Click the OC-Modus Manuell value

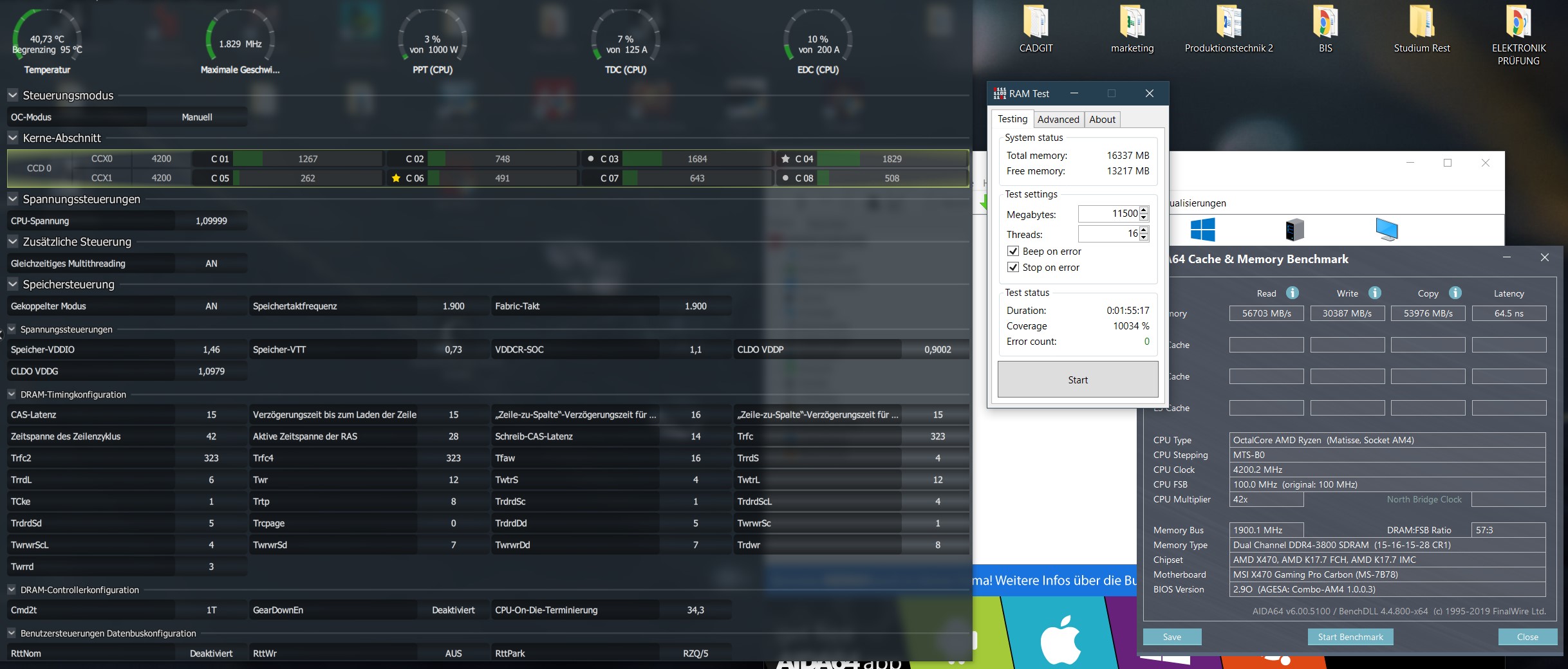[197, 117]
